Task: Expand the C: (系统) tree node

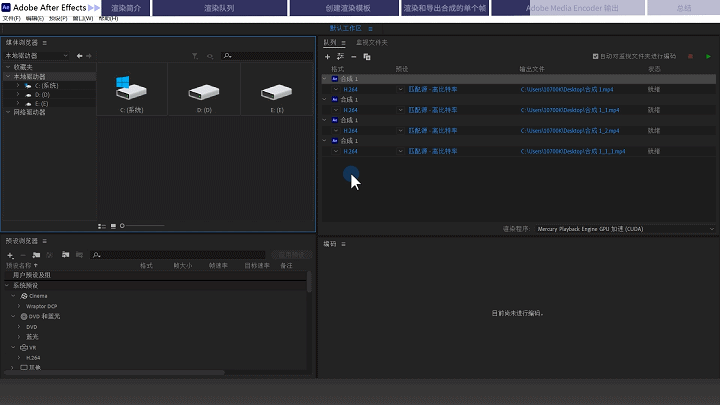Action: point(18,85)
